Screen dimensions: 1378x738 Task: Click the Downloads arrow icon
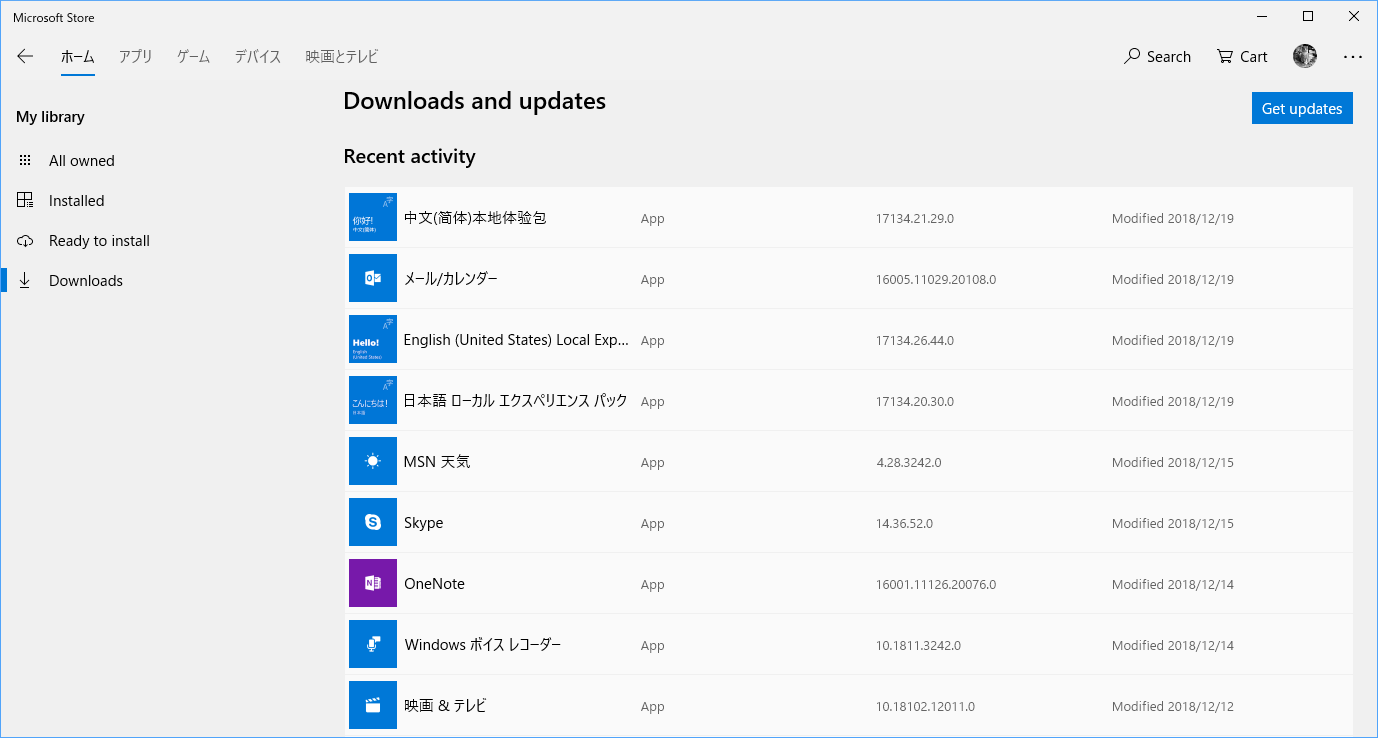coord(25,281)
